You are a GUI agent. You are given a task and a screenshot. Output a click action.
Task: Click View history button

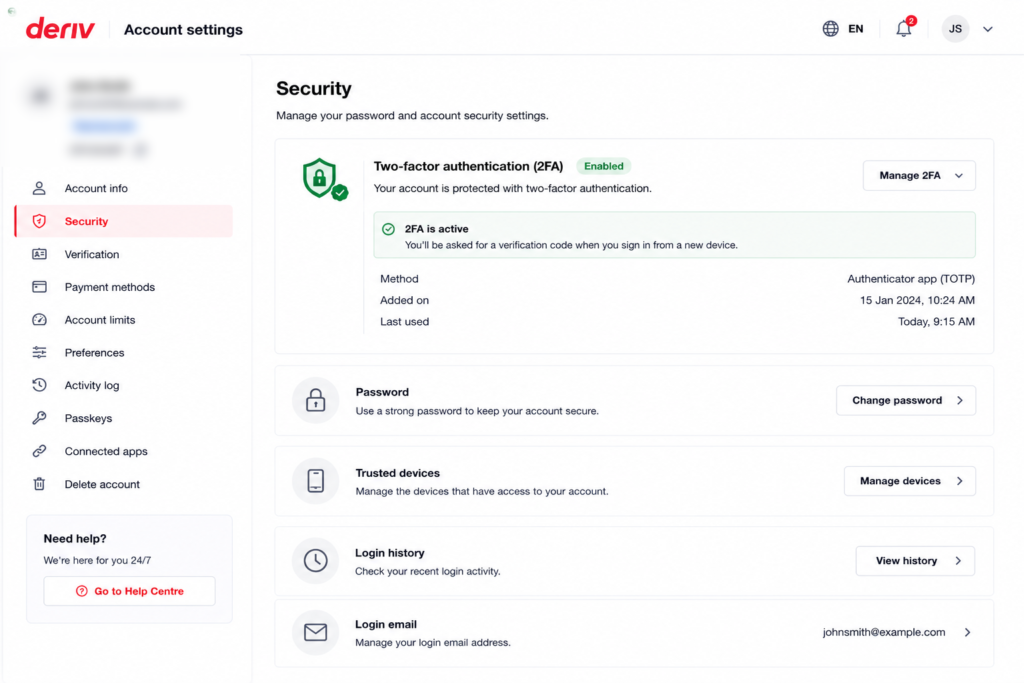point(915,560)
